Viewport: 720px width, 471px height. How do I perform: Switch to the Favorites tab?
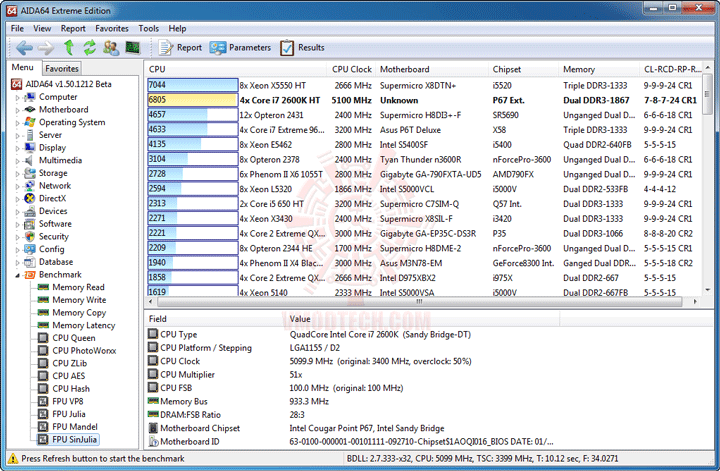62,68
